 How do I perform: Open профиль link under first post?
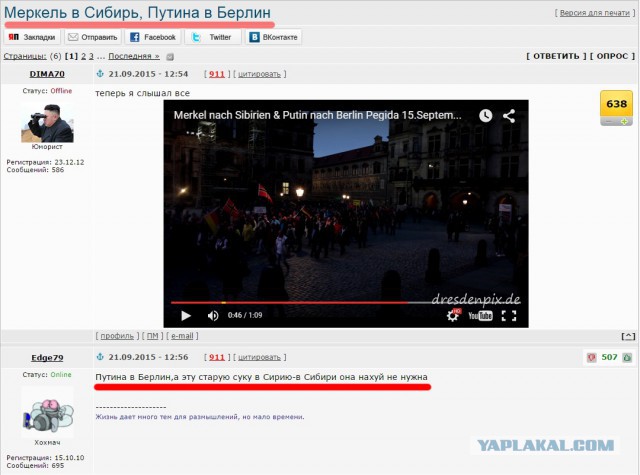pos(117,336)
